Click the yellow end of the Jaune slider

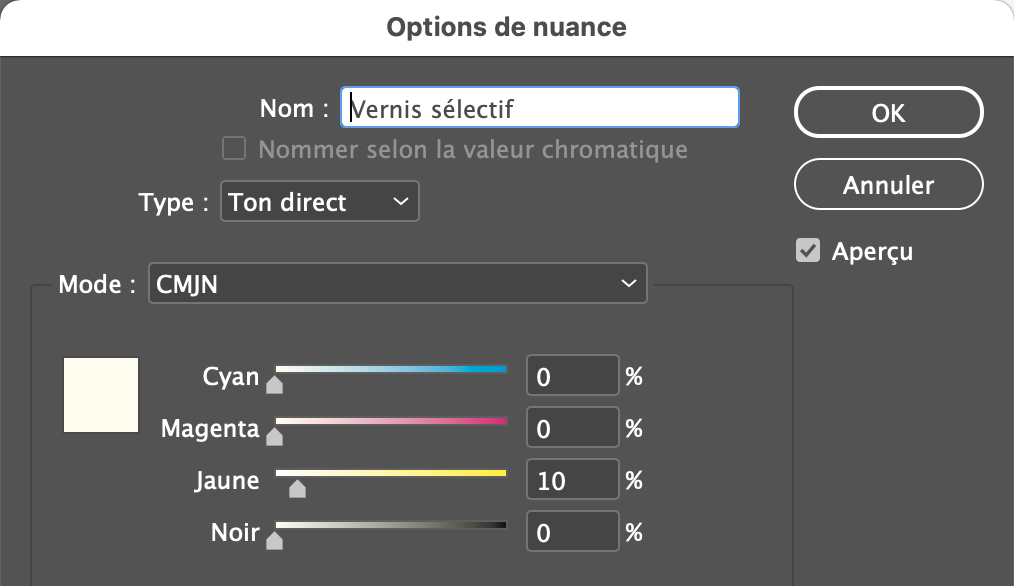point(500,474)
